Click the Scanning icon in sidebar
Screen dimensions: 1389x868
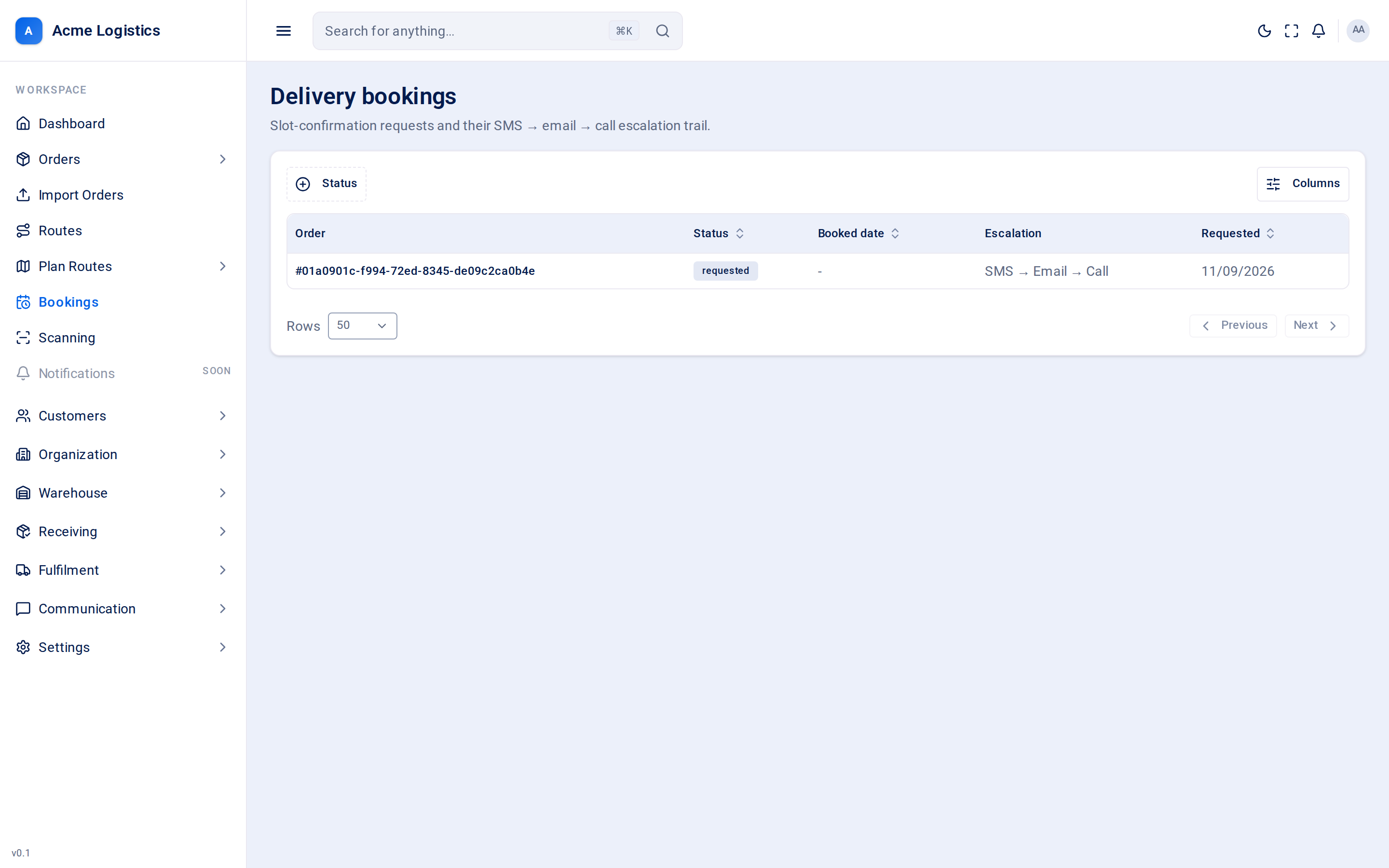[x=23, y=338]
